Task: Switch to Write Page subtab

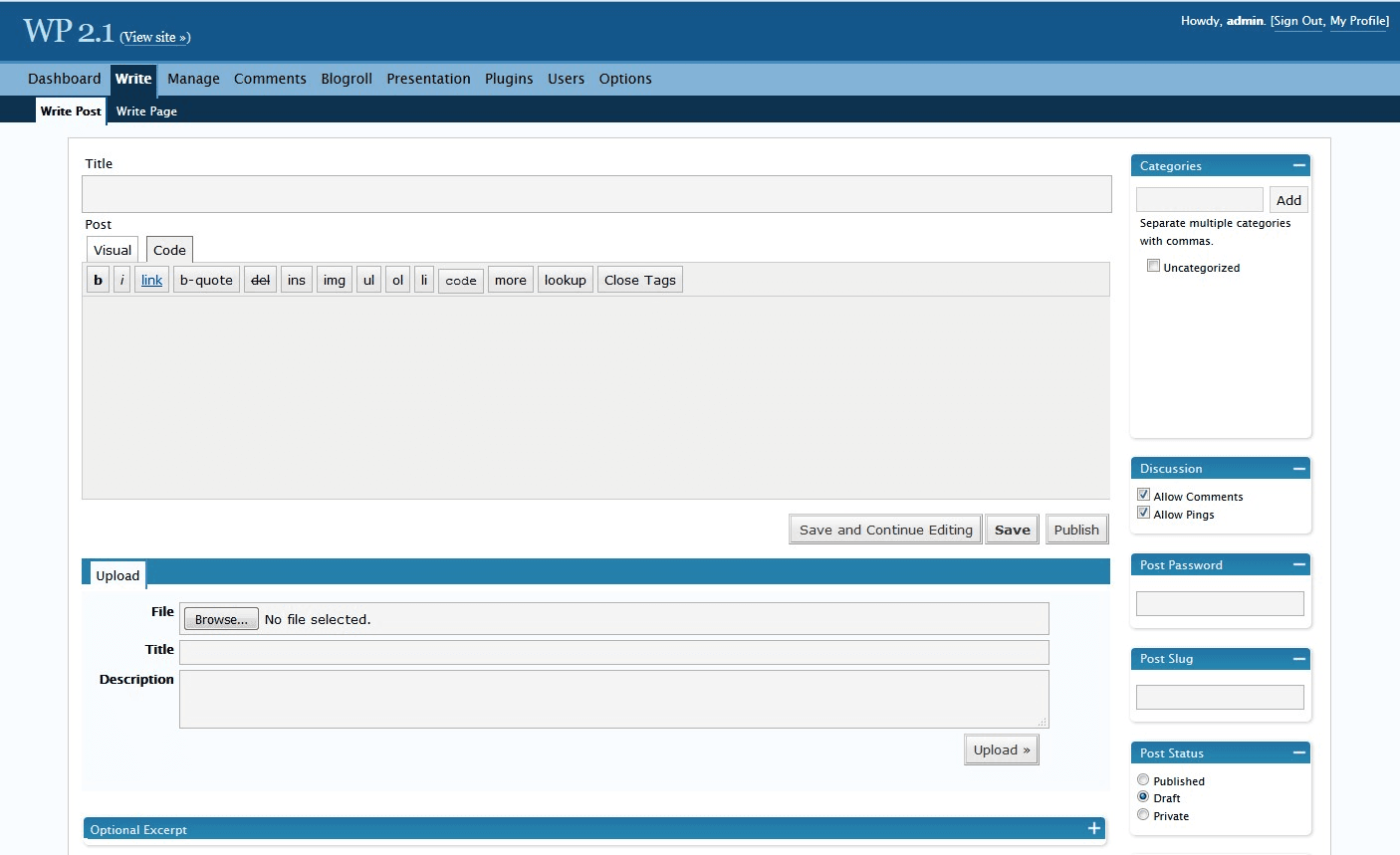Action: click(x=146, y=111)
